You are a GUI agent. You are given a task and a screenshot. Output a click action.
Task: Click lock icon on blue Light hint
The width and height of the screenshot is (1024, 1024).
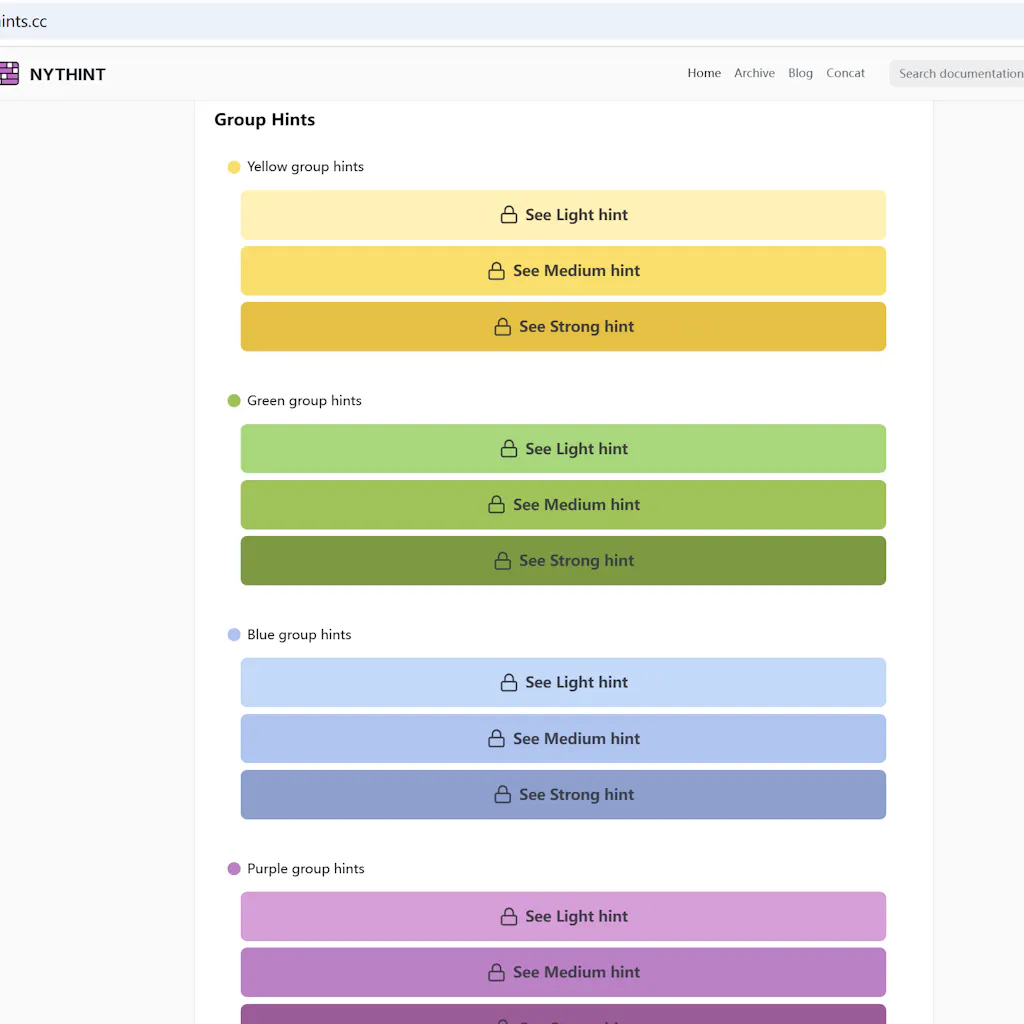point(509,683)
